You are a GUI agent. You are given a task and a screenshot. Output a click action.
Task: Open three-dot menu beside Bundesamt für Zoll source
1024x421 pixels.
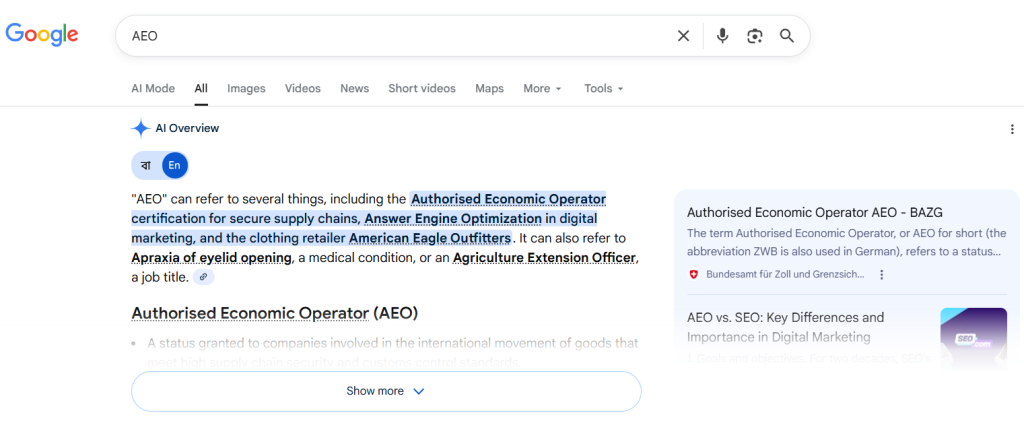pos(882,275)
